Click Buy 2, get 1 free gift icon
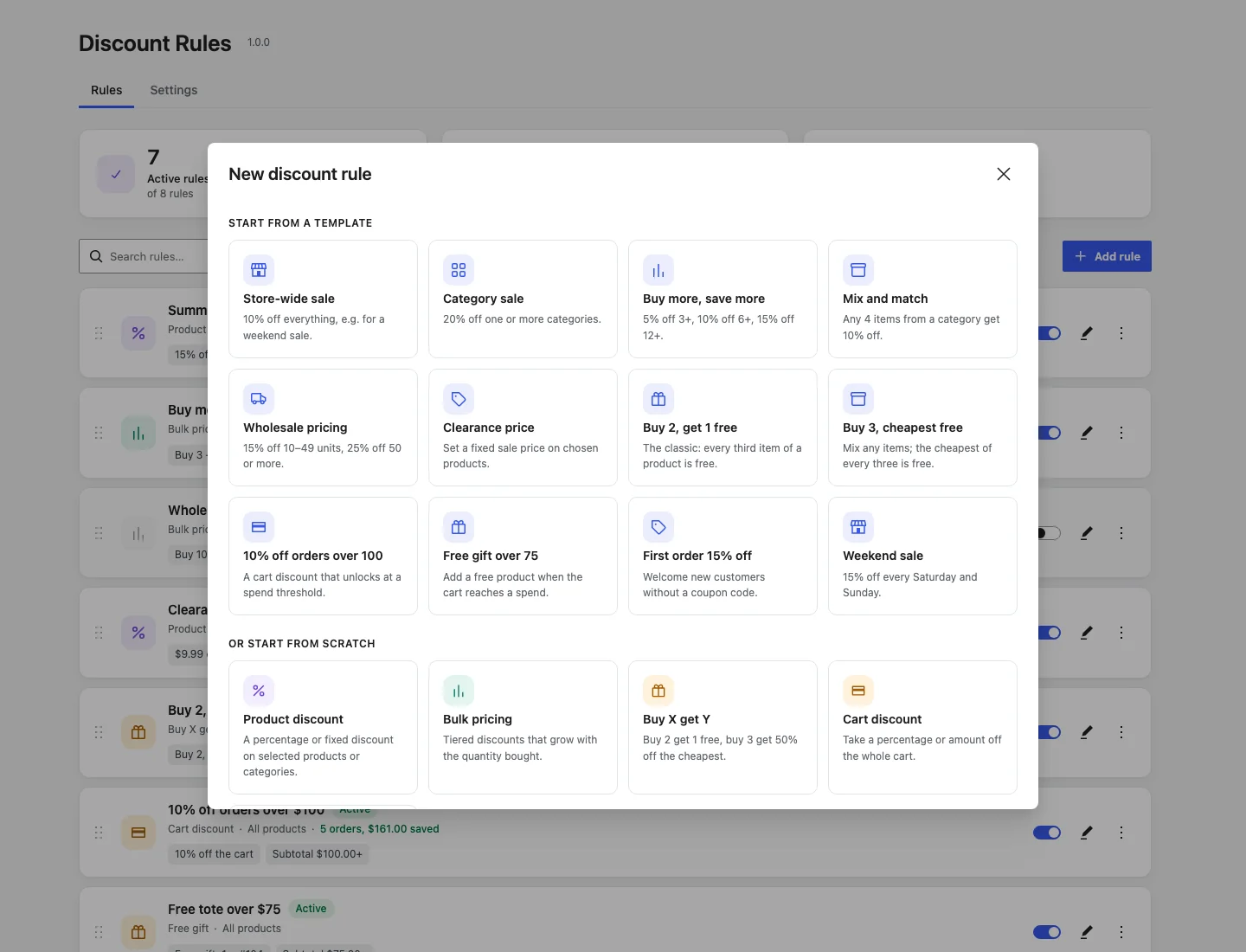Screen dimensions: 1246x952 [x=658, y=399]
